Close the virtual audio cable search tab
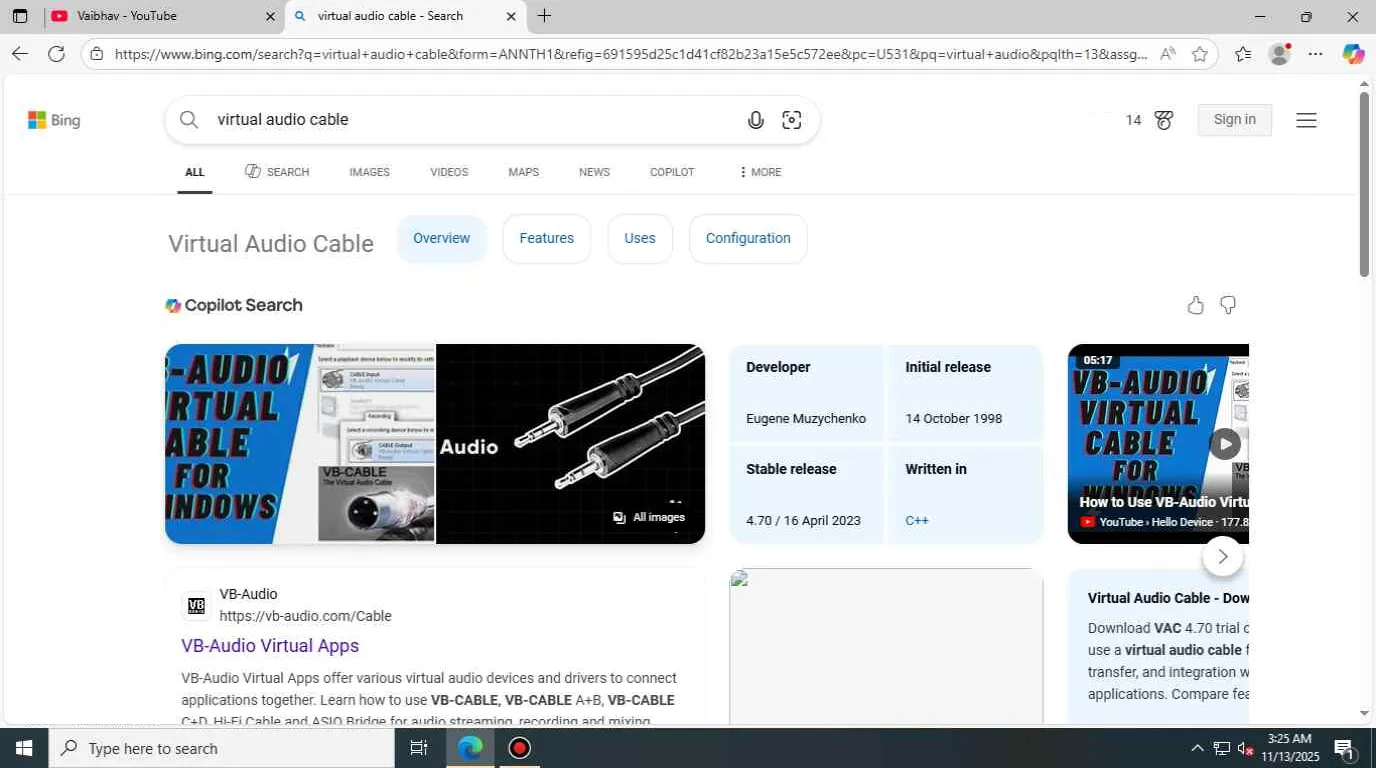This screenshot has width=1376, height=768. tap(511, 16)
